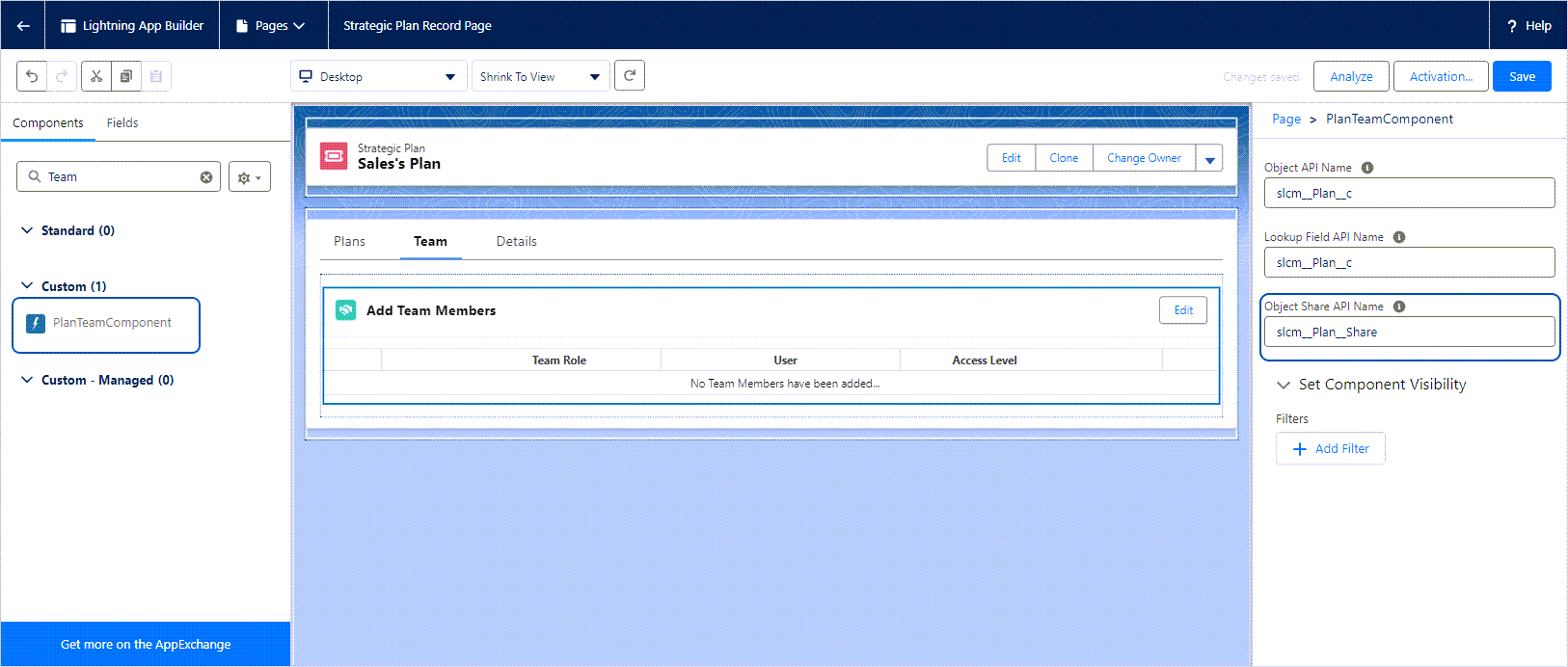The height and width of the screenshot is (667, 1568).
Task: Collapse the Set Component Visibility section
Action: click(x=1284, y=385)
